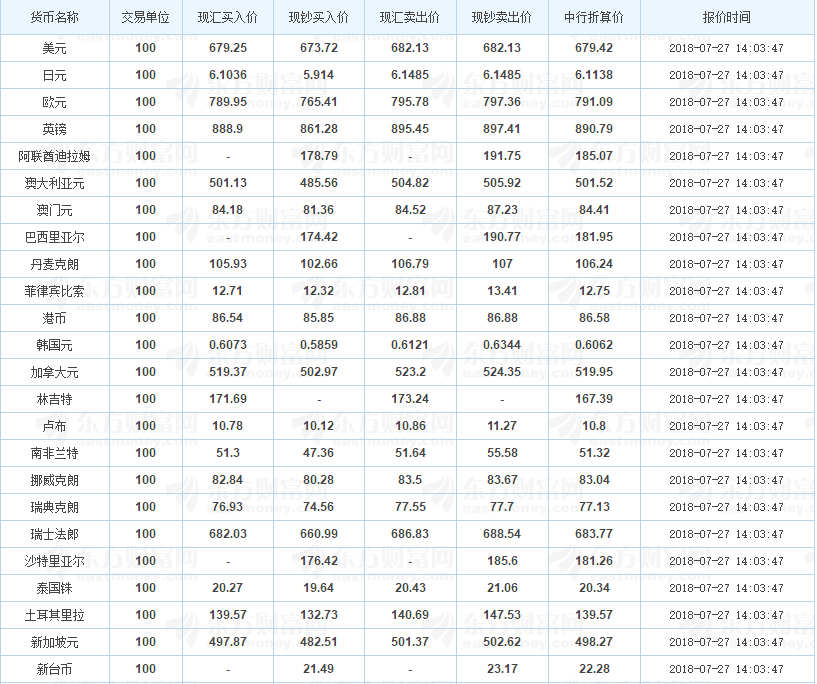Click the 现钞卖出价 column header
817x684 pixels.
coord(502,18)
